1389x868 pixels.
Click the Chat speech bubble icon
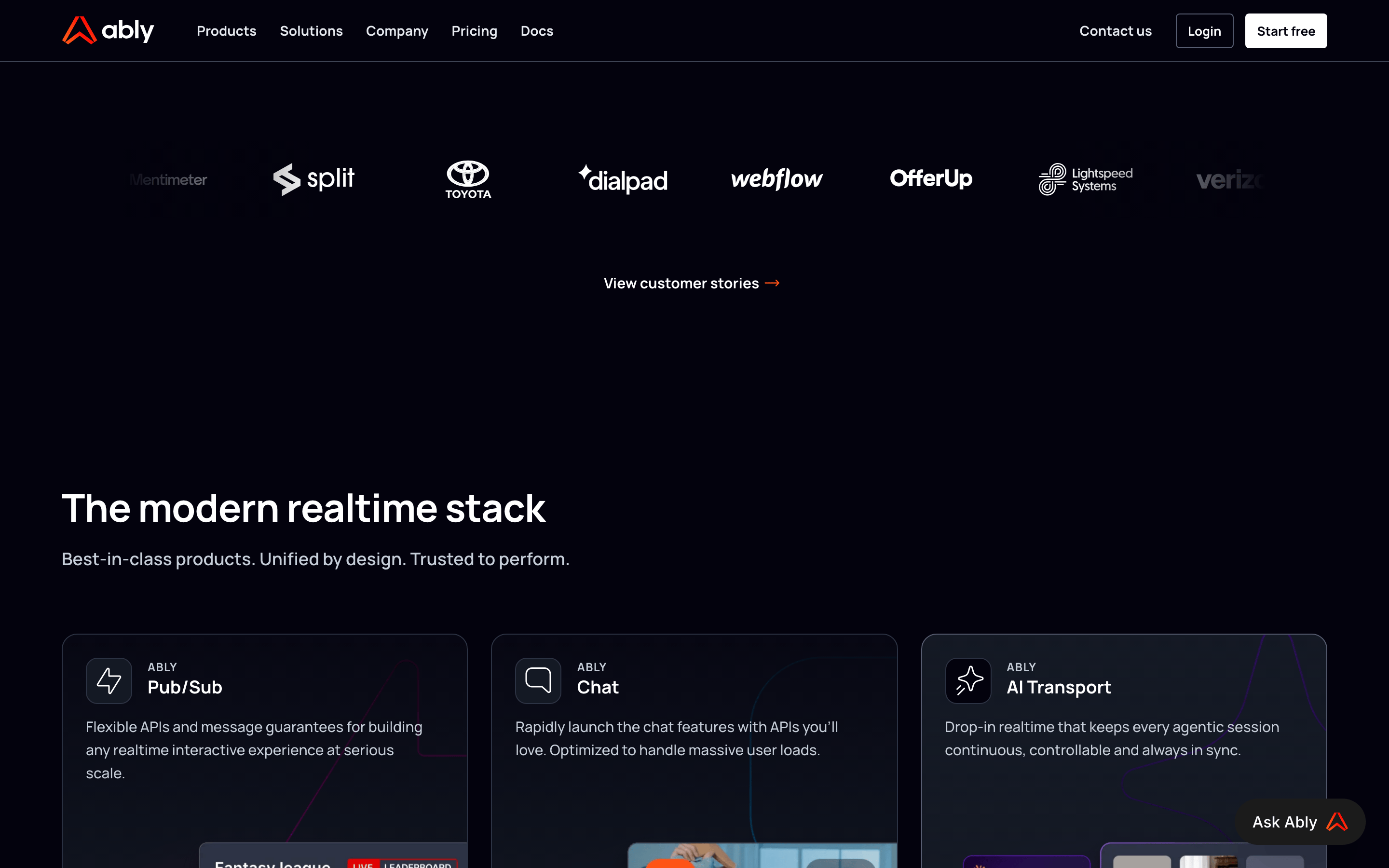[x=538, y=681]
